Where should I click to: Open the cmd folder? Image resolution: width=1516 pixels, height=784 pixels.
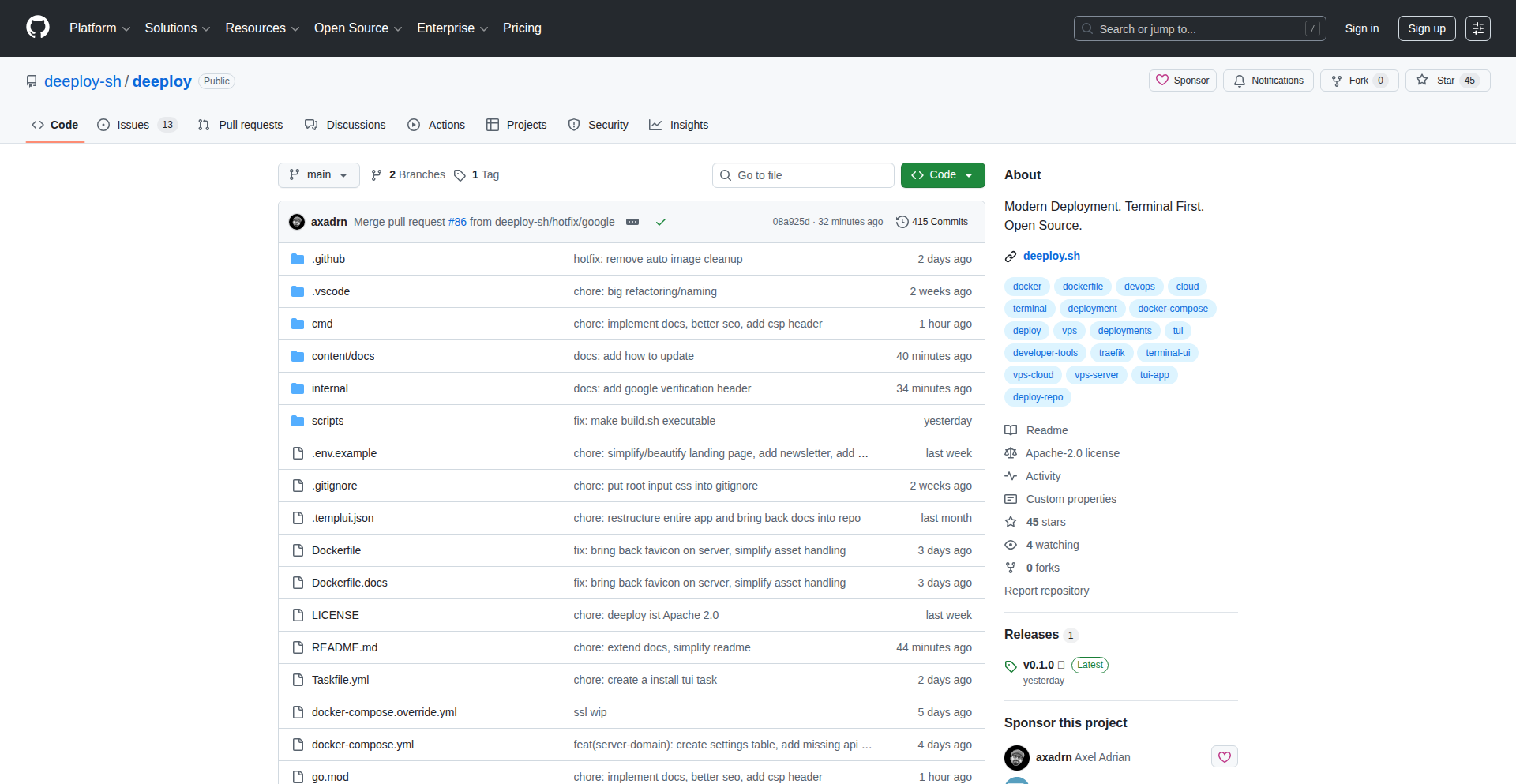[322, 324]
